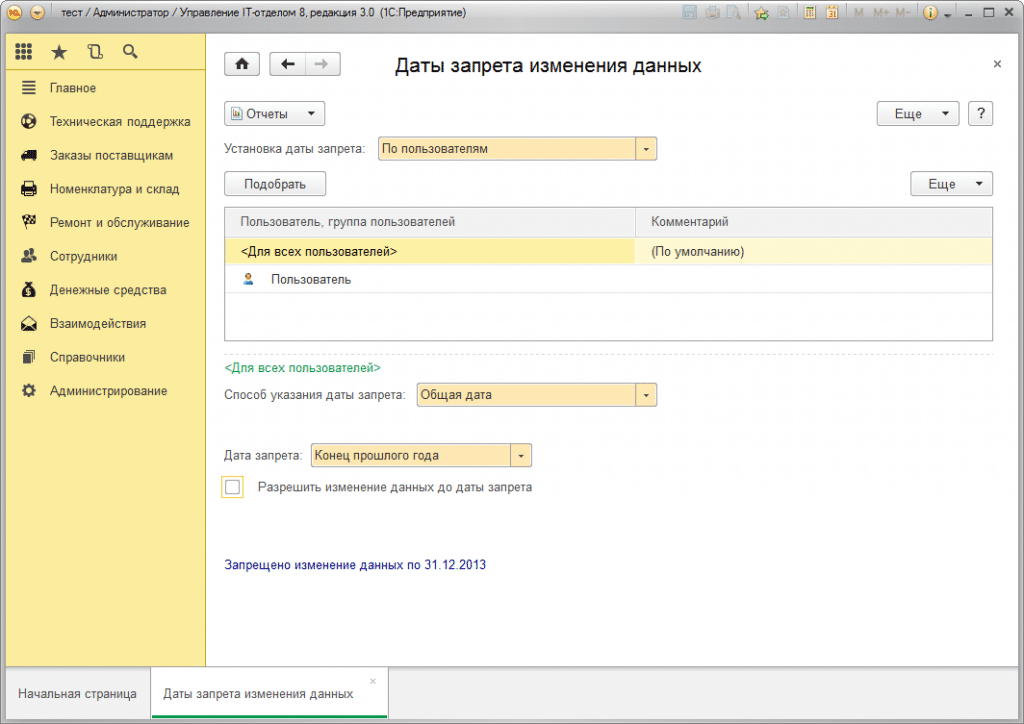Click the M+ memory button
1024x724 pixels.
point(881,12)
